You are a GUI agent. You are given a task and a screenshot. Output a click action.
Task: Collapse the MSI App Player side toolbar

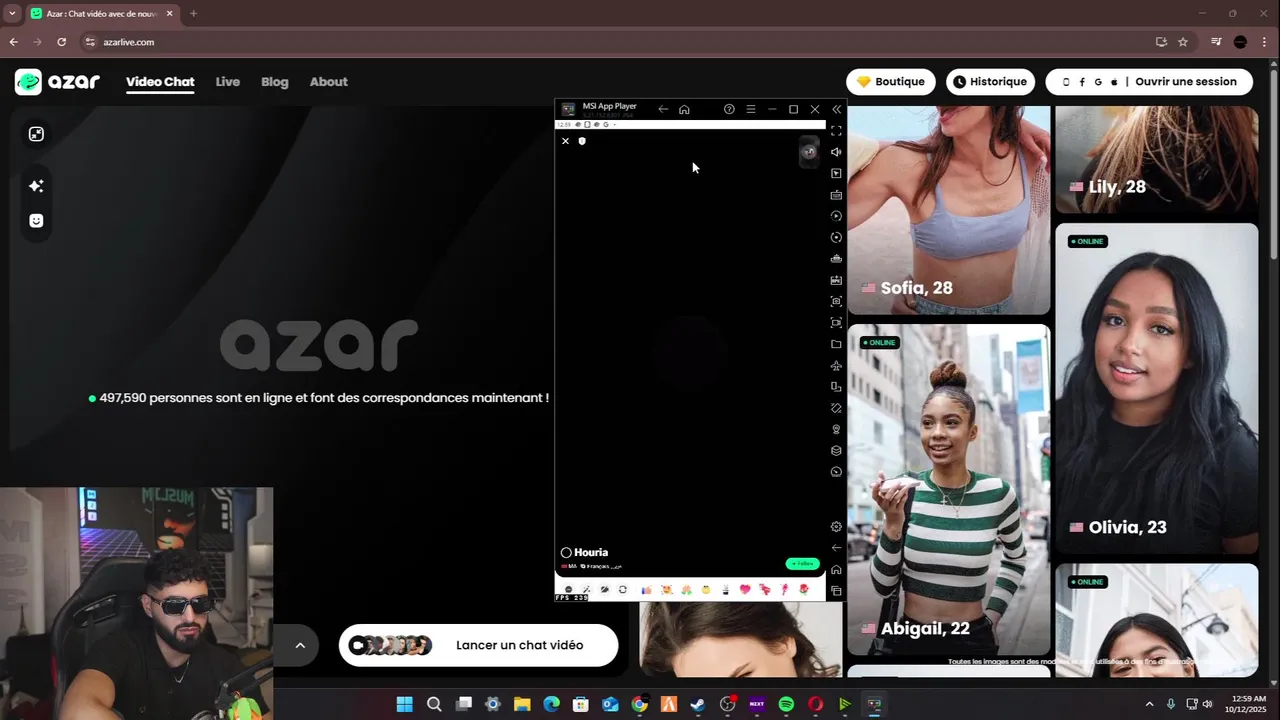pos(836,109)
